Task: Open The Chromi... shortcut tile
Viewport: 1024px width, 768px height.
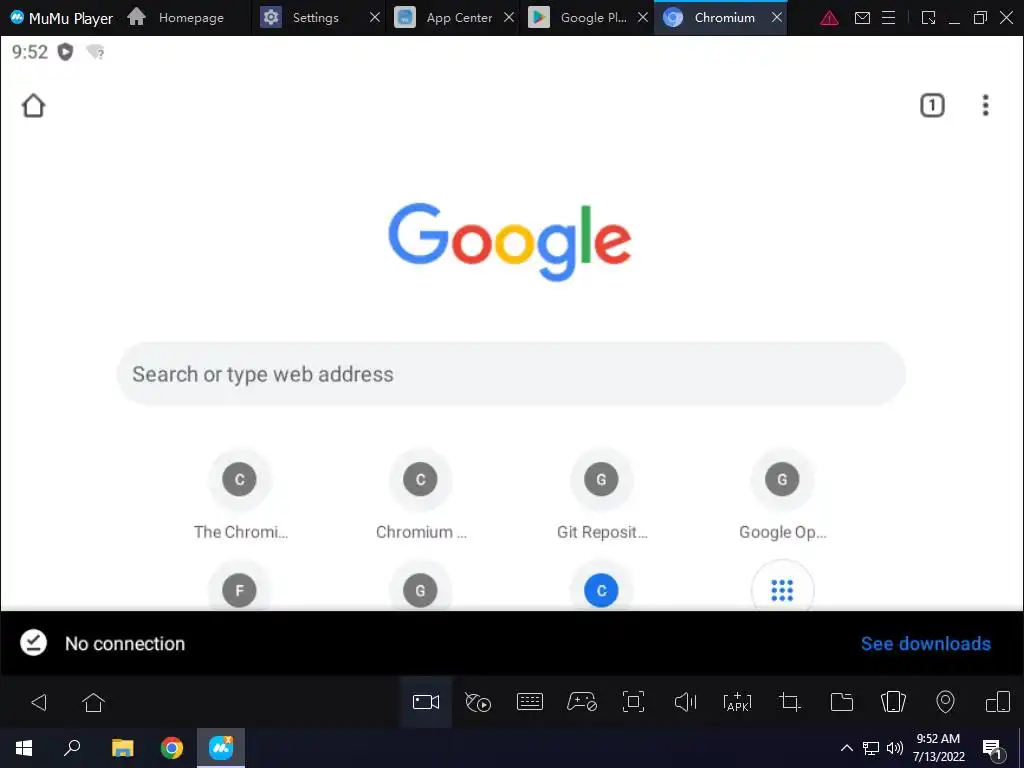Action: [x=240, y=495]
